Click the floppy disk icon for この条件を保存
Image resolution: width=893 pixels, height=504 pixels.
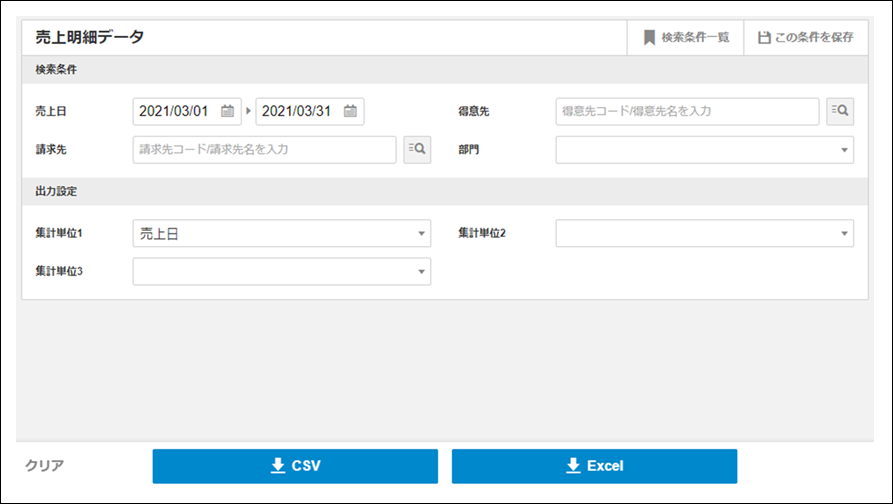pos(764,38)
